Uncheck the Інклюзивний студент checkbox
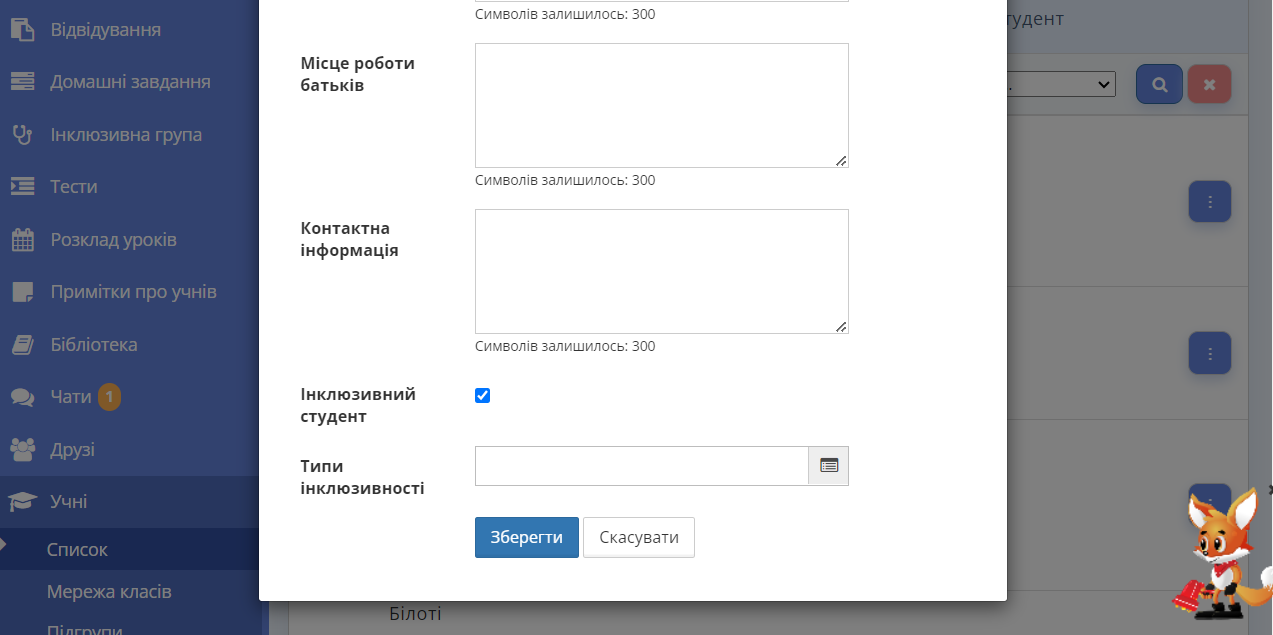 (x=483, y=396)
